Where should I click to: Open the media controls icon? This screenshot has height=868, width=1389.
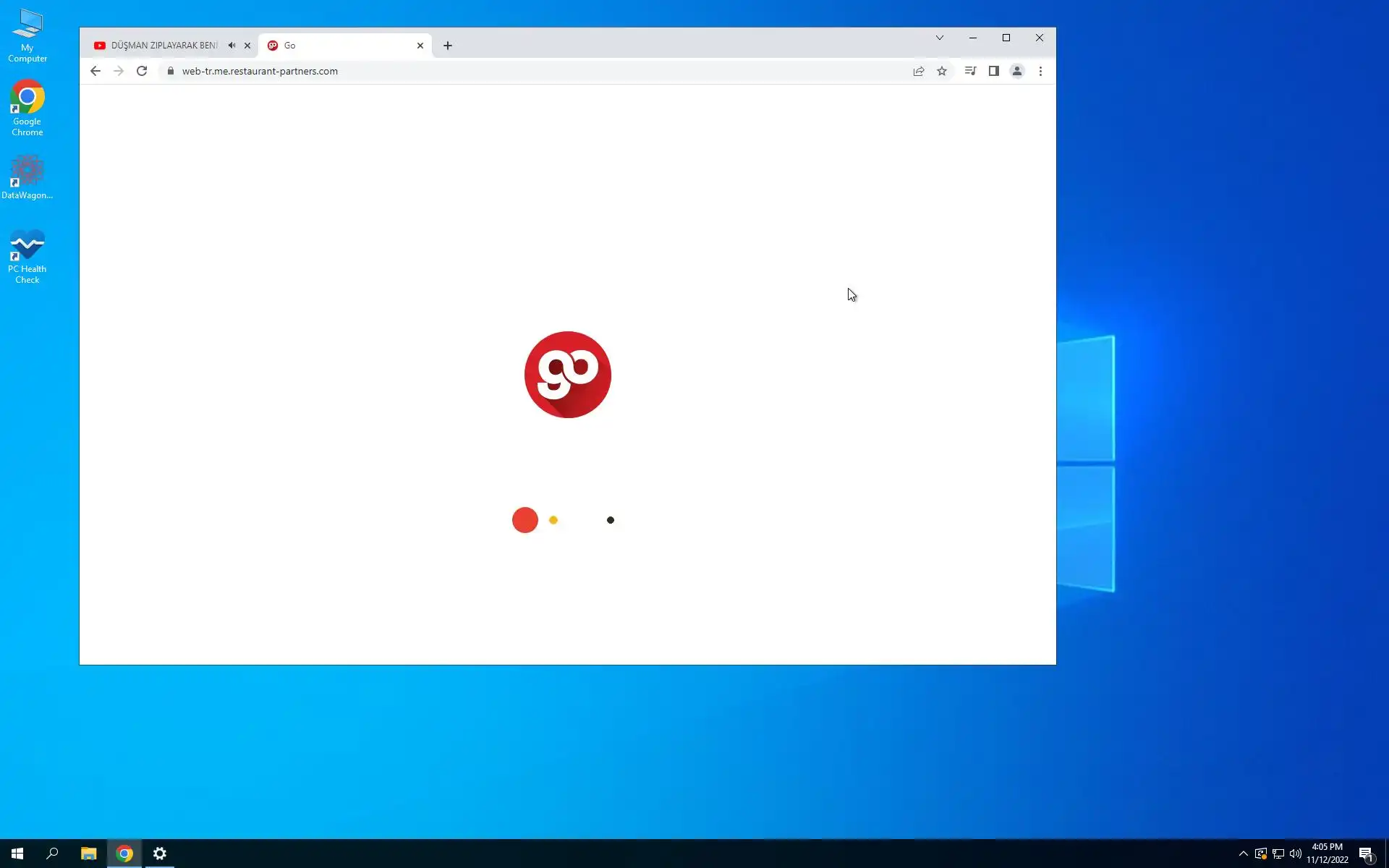click(970, 71)
